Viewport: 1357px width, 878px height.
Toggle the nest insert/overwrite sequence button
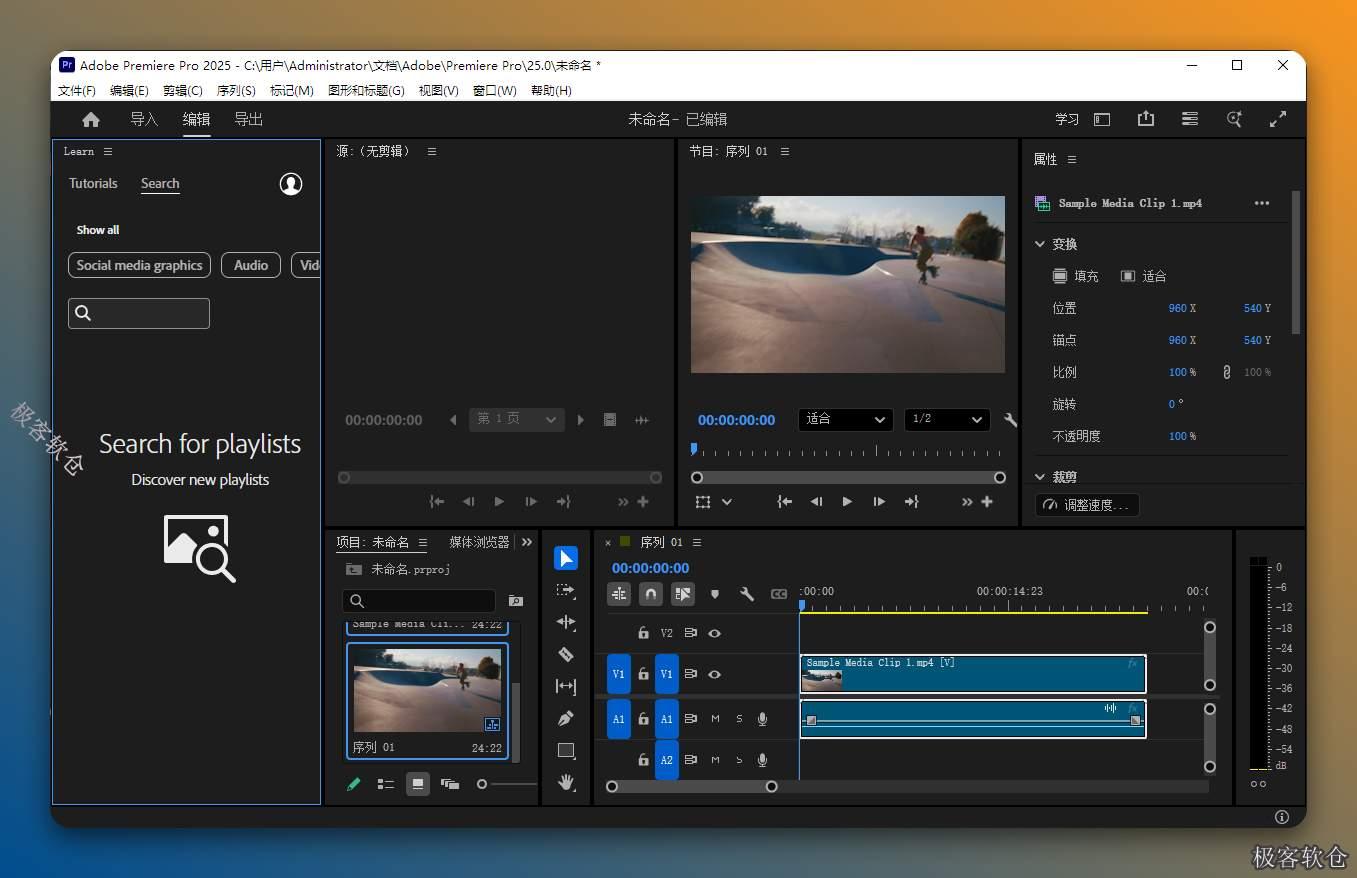619,594
